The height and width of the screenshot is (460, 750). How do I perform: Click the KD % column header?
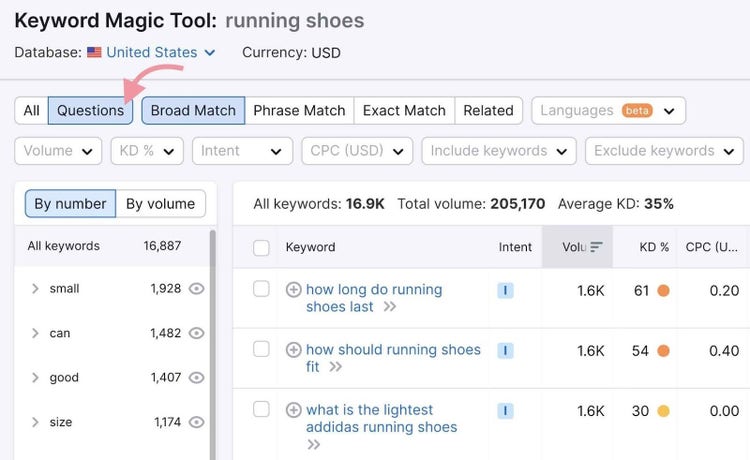click(654, 247)
